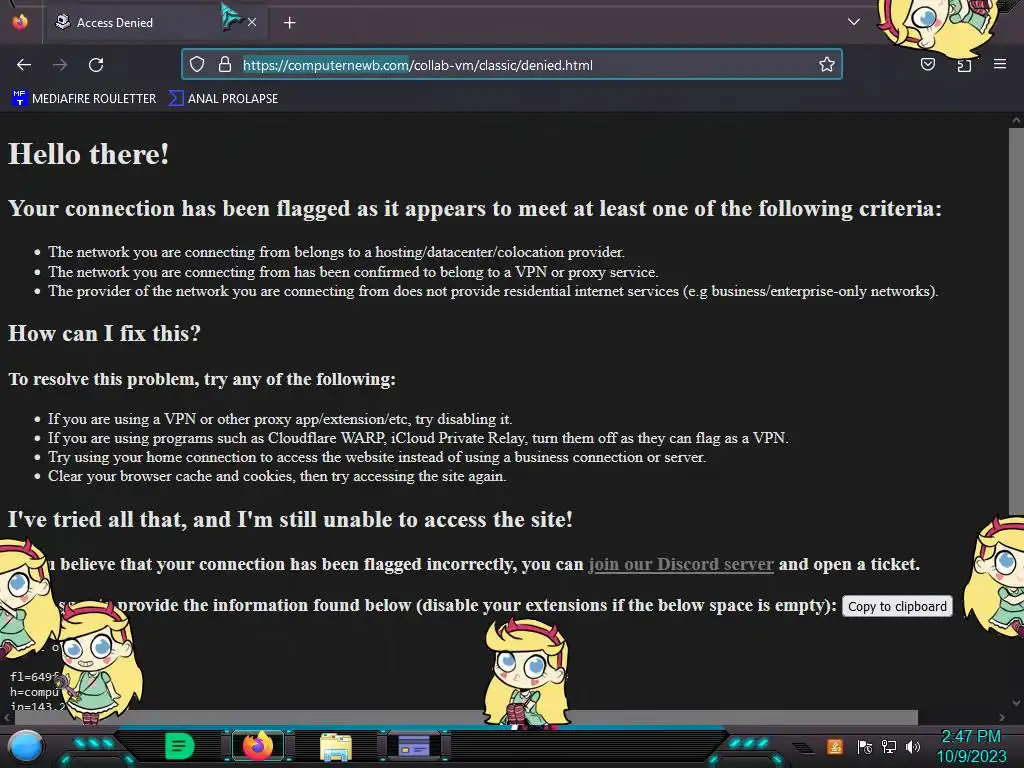Open Action Center flag tray icon
Image resolution: width=1024 pixels, height=768 pixels.
(864, 746)
